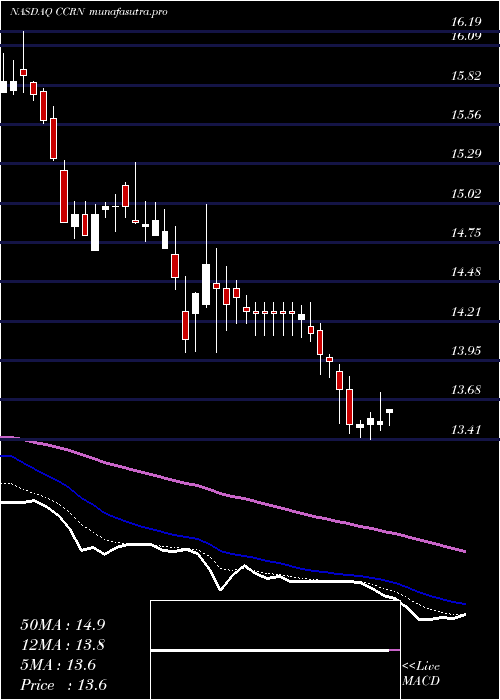Click the 14.48 price axis label
Viewport: 500px width, 700px height.
point(466,272)
